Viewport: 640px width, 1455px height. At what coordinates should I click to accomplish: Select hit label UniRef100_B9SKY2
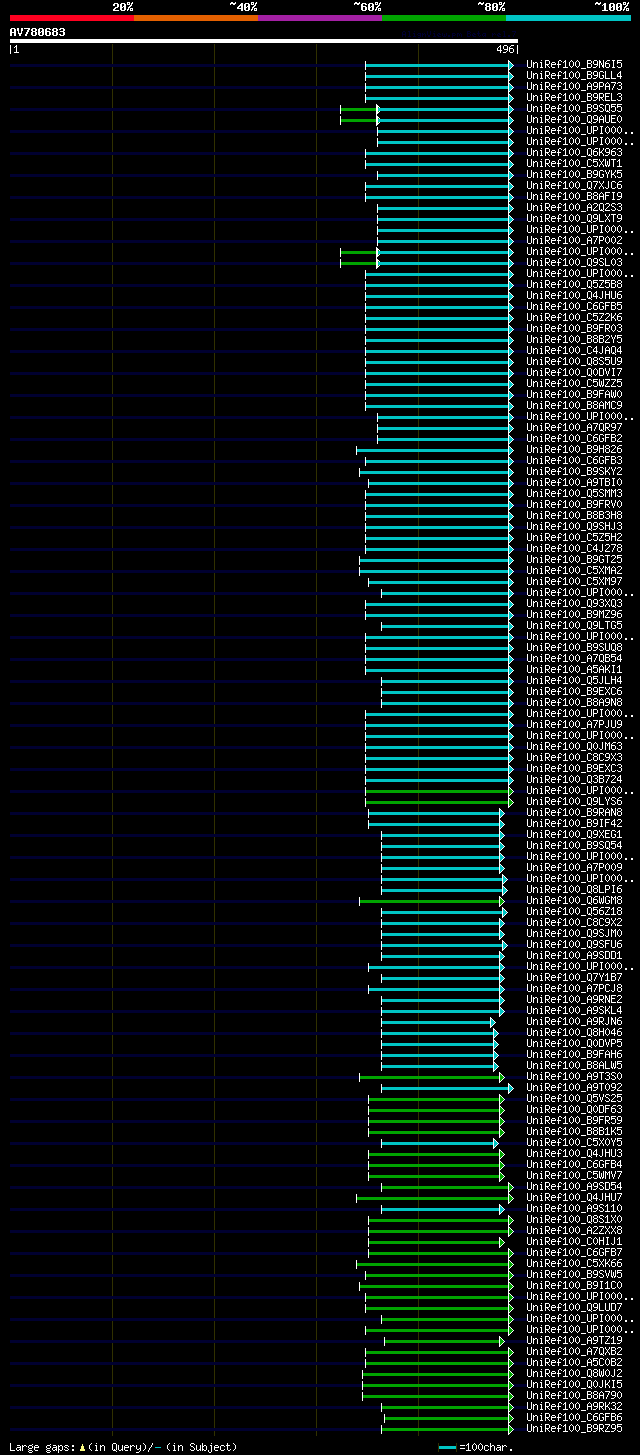point(574,471)
